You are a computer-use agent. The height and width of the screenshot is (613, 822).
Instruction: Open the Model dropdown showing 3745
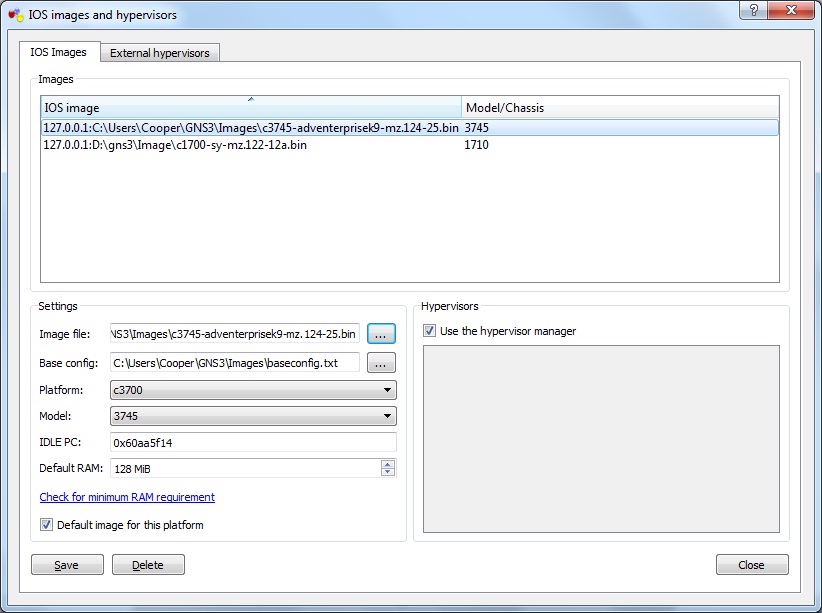pos(253,416)
